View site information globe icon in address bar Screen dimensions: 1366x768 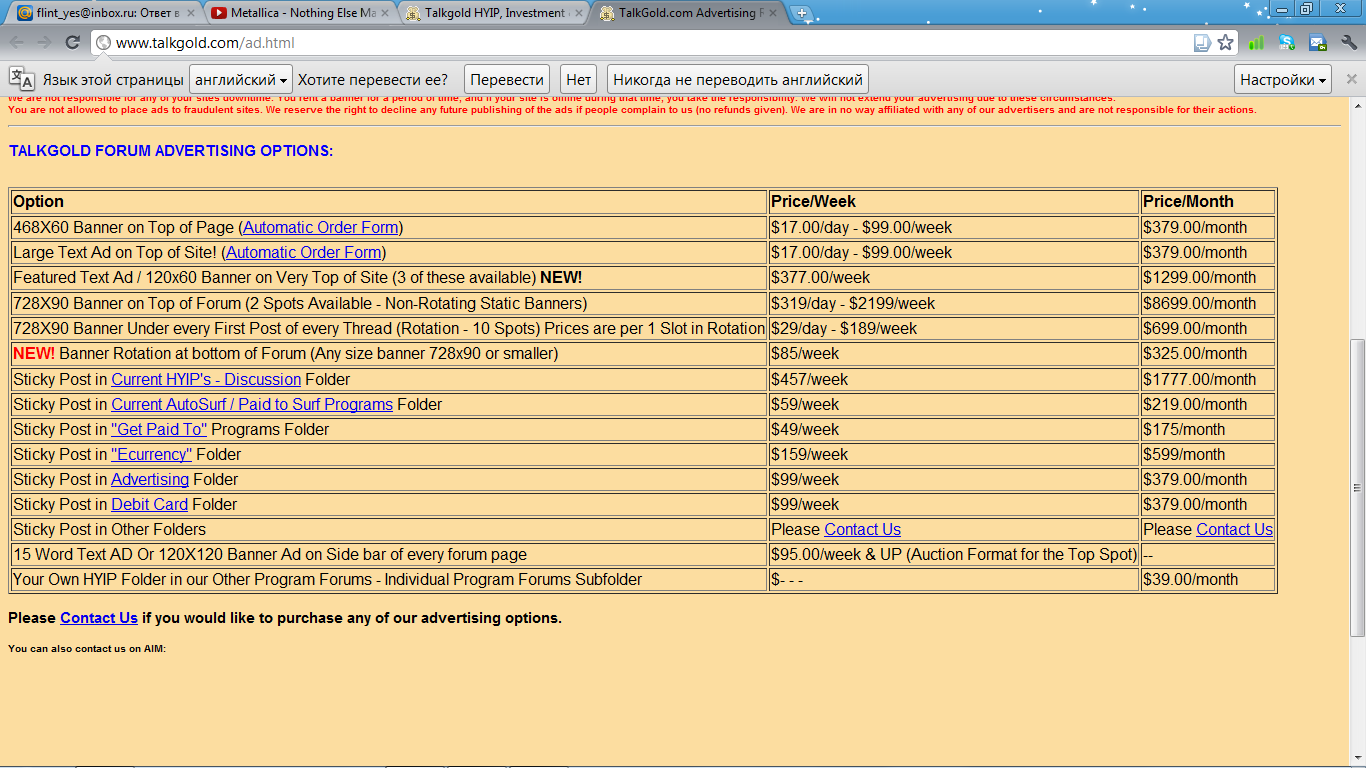point(103,43)
